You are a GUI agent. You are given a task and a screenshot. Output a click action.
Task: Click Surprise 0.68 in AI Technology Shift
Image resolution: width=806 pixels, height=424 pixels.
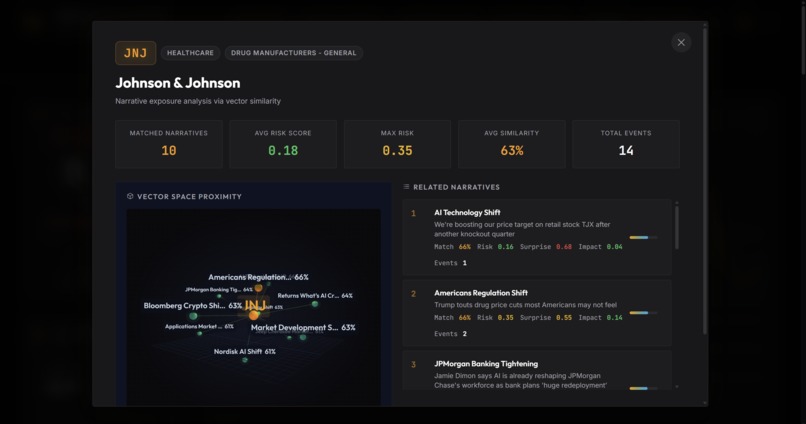(546, 247)
